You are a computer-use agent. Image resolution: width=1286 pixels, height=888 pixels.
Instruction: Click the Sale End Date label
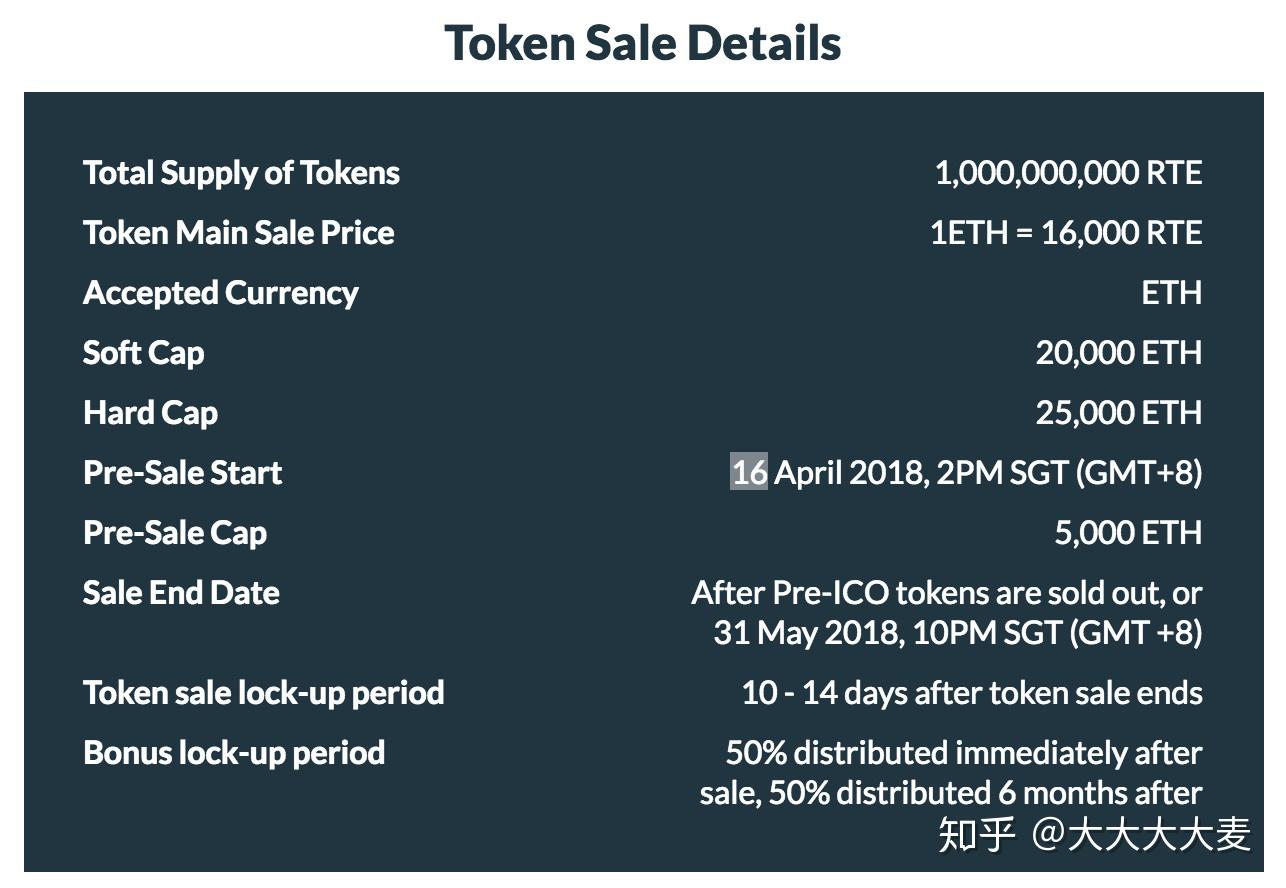pyautogui.click(x=181, y=593)
